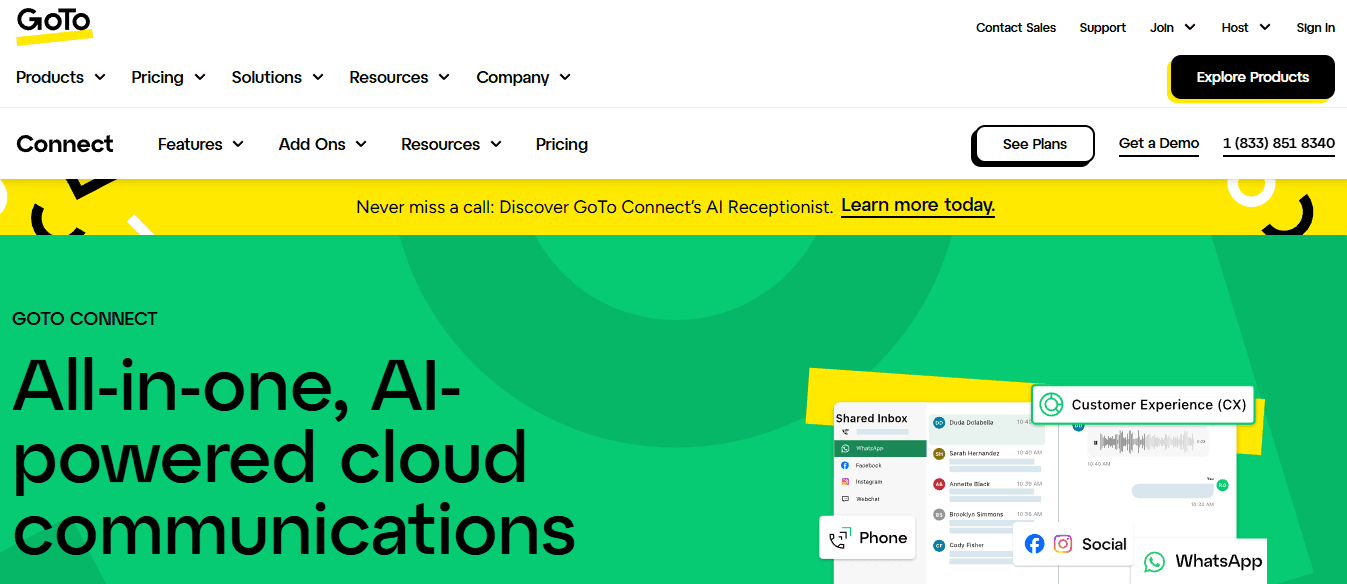The width and height of the screenshot is (1347, 584).
Task: Click the green RO avatar in chat
Action: (x=1222, y=485)
